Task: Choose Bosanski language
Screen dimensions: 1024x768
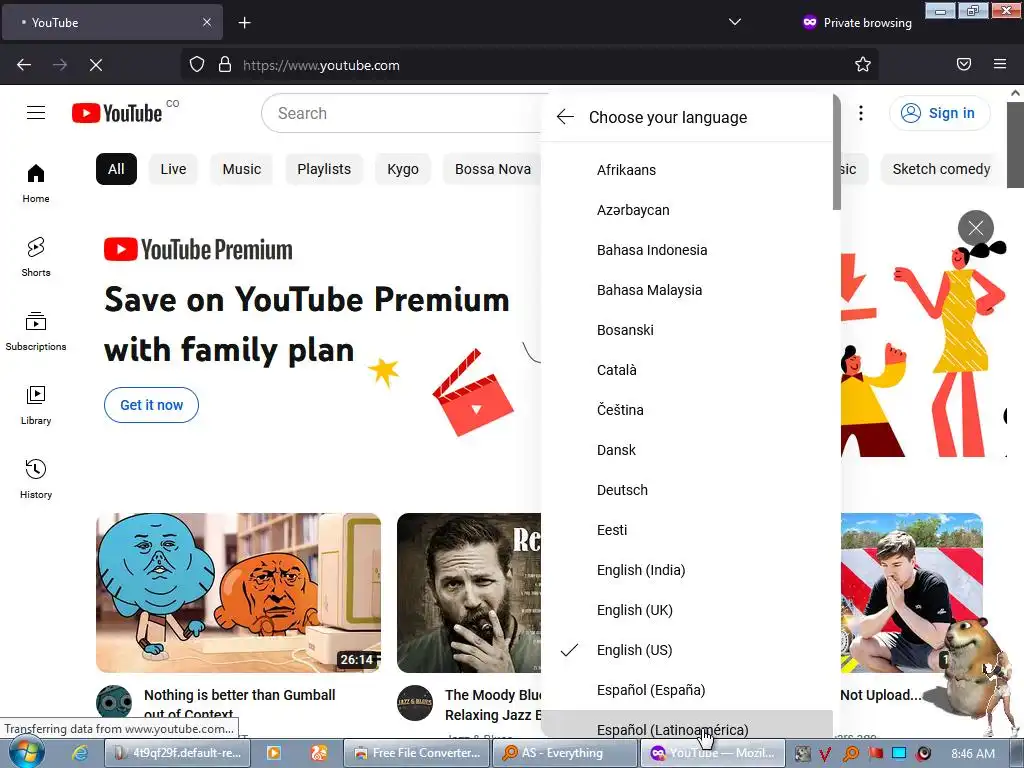Action: 687,330
